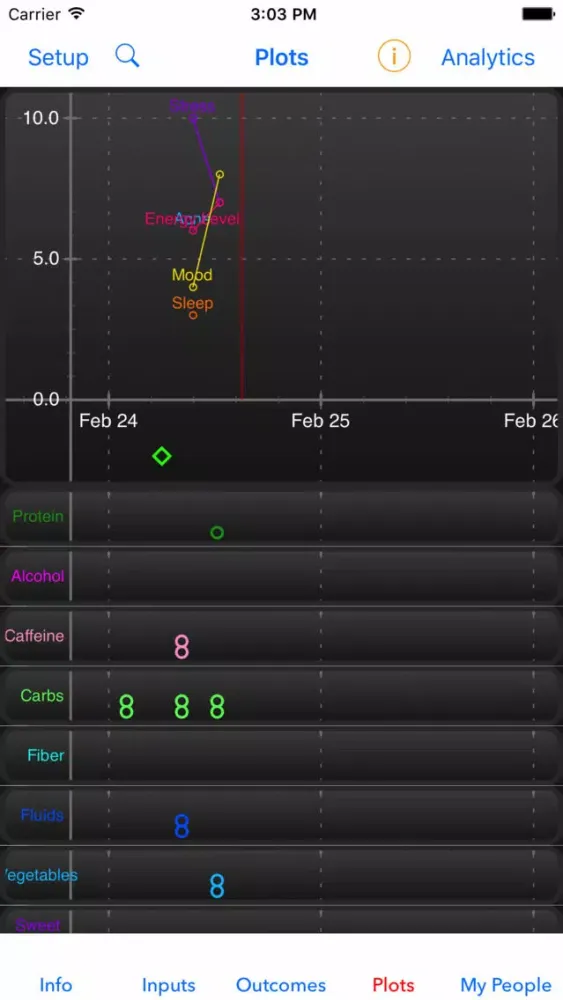Click the 5.0 axis value
Viewport: 563px width, 1000px height.
[46, 259]
